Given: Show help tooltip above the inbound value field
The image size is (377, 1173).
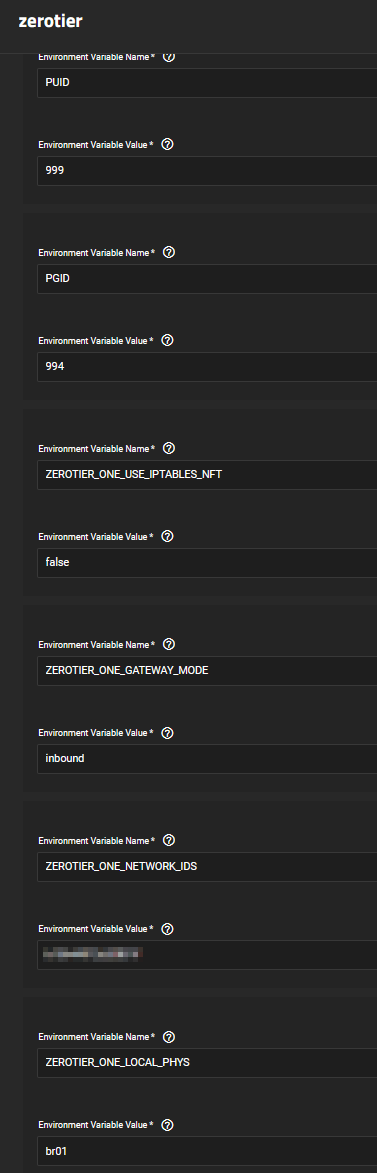Looking at the screenshot, I should pyautogui.click(x=168, y=732).
